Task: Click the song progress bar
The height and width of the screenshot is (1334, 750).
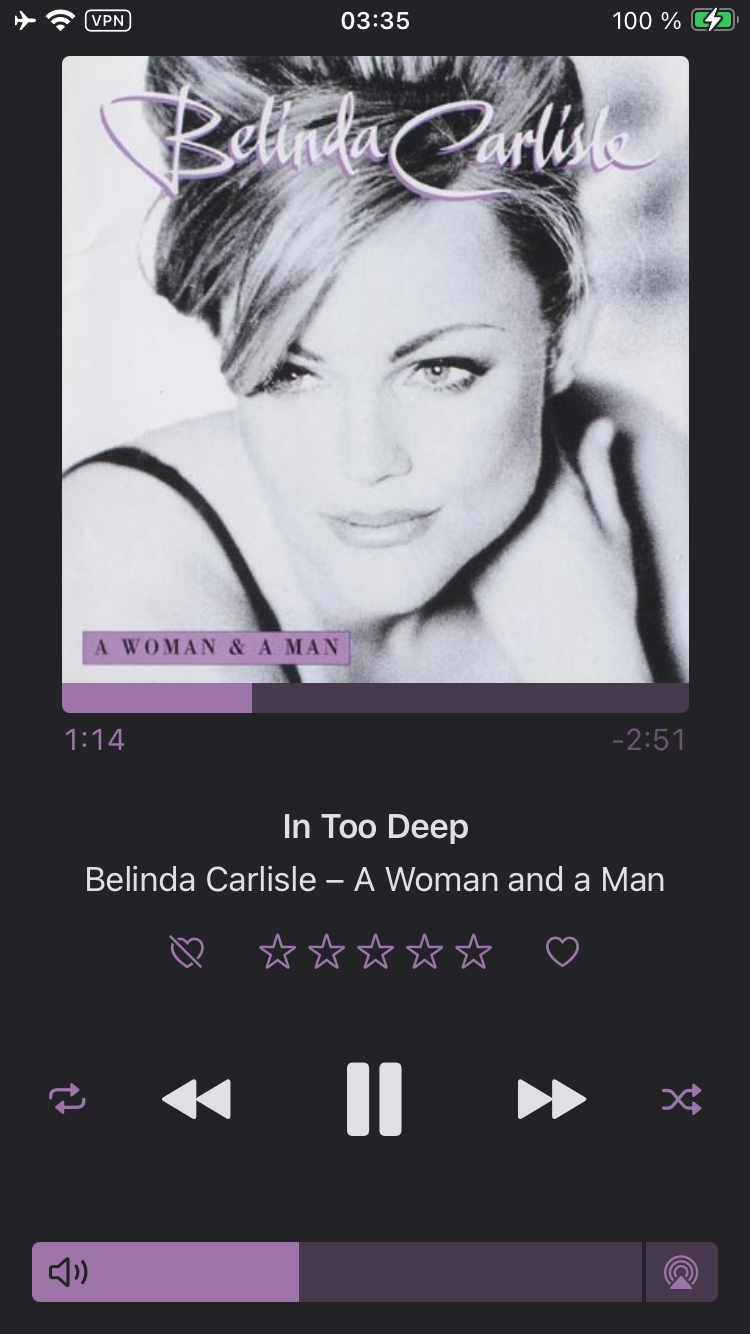Action: coord(375,698)
